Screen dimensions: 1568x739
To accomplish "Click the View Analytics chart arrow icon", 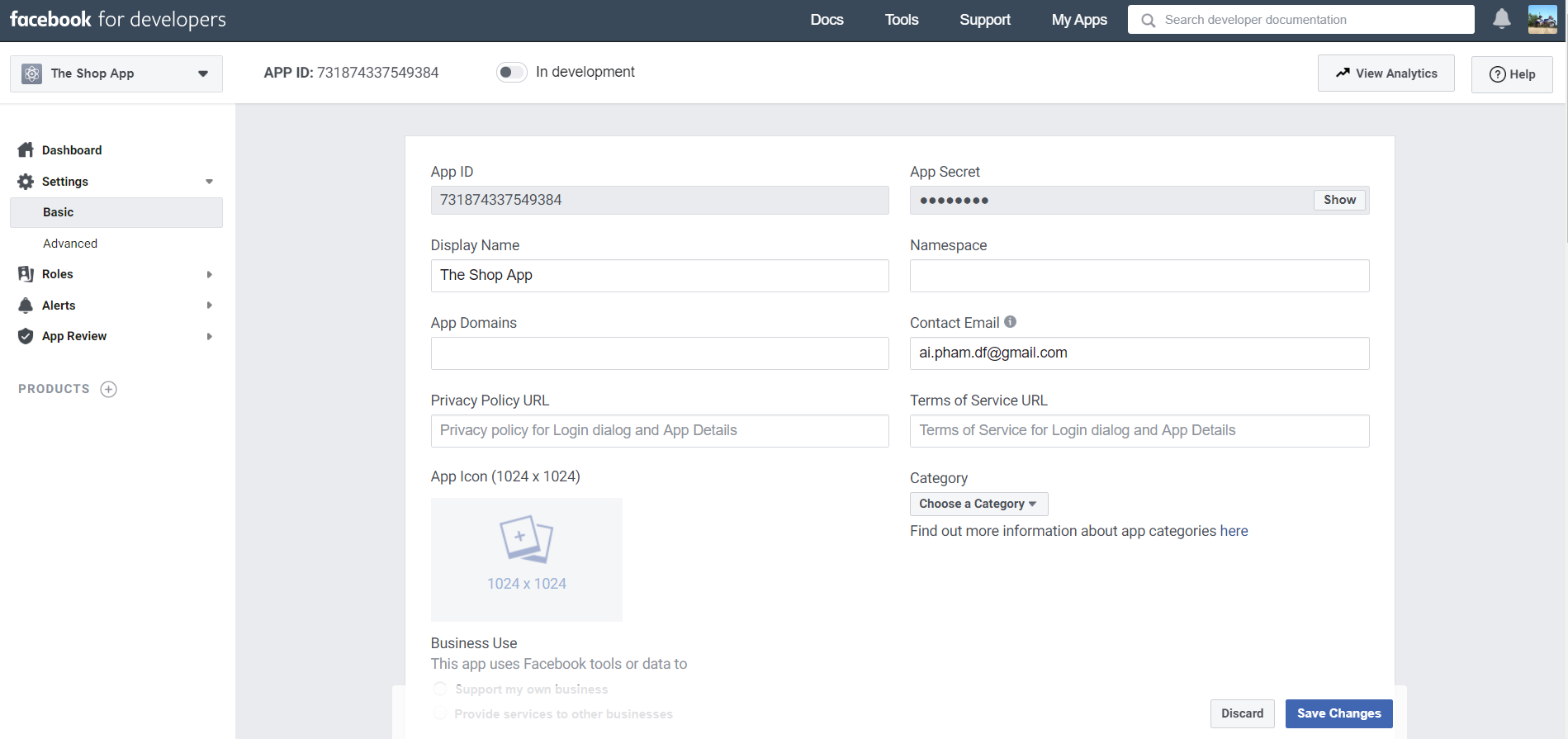I will [x=1343, y=73].
